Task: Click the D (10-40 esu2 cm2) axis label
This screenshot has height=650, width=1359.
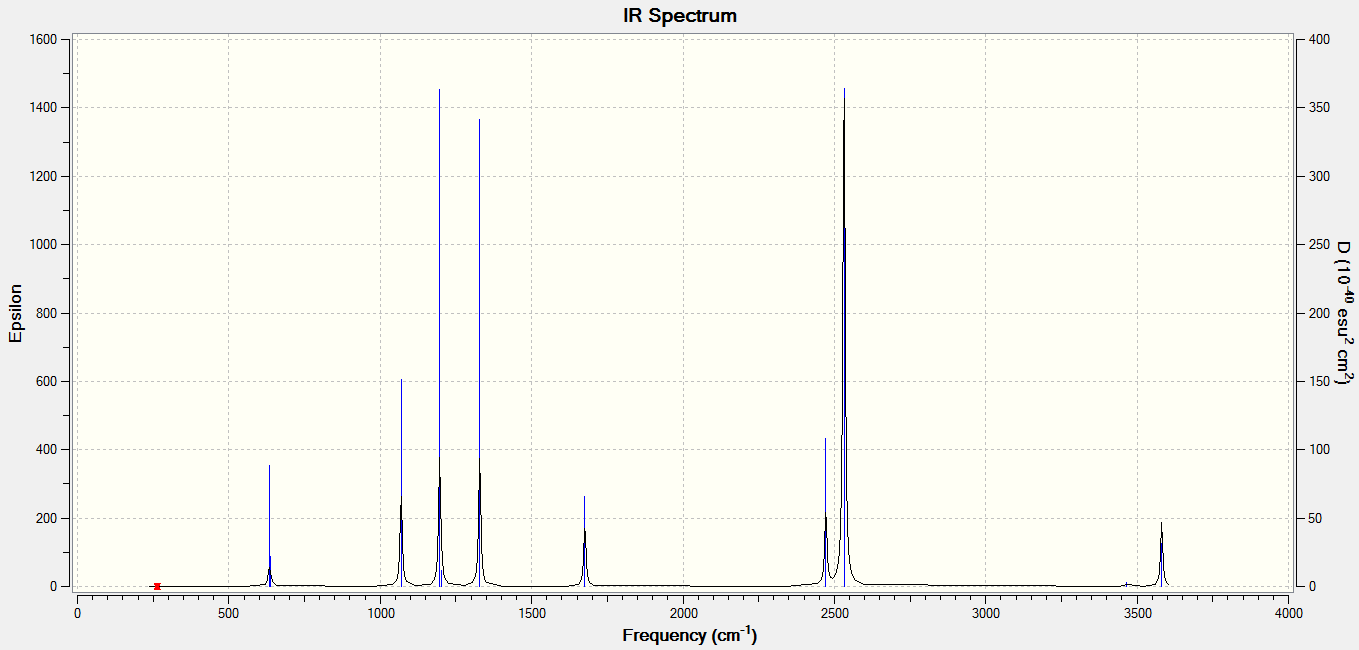Action: click(x=1344, y=313)
